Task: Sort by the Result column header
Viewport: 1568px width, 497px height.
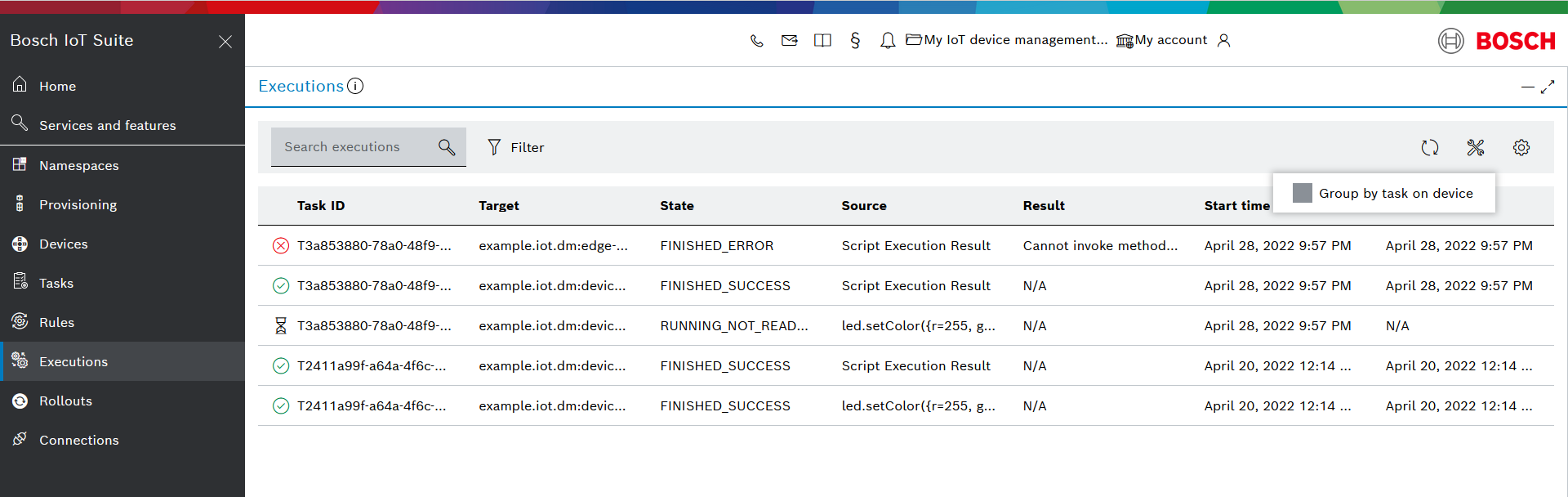Action: [x=1044, y=206]
